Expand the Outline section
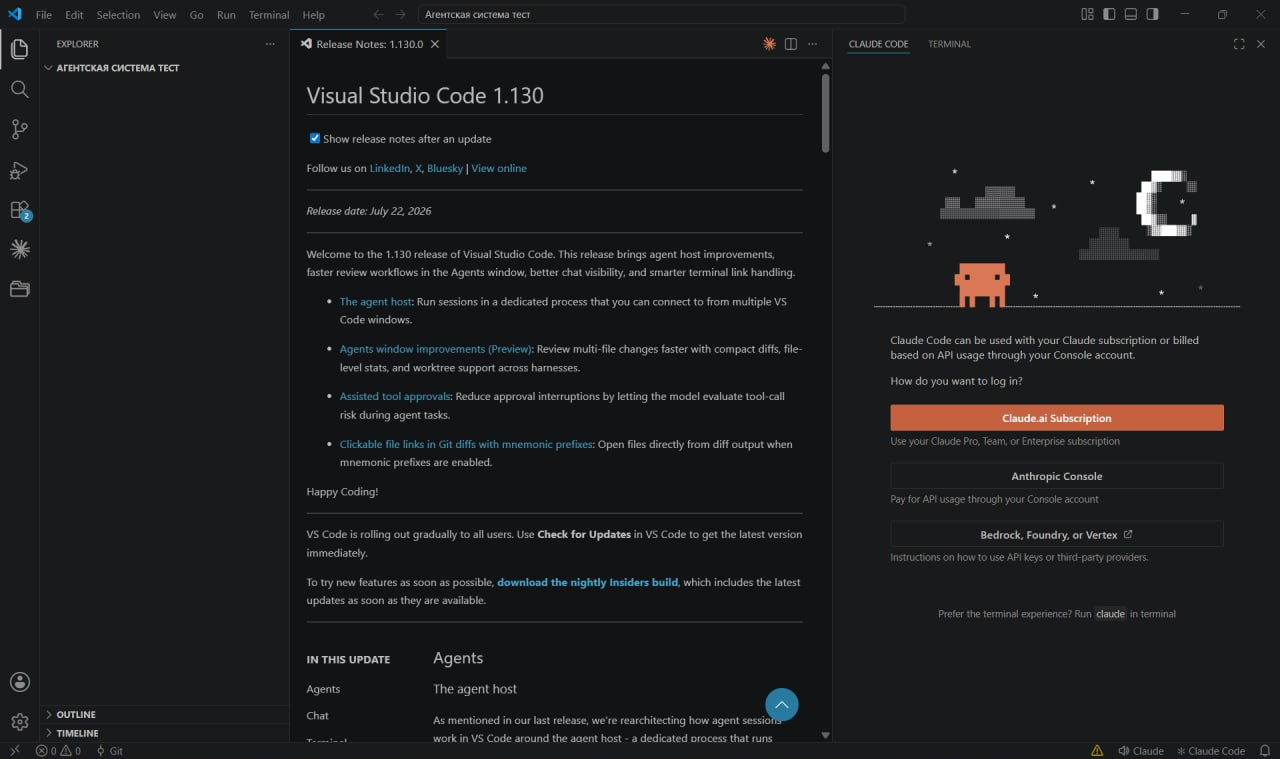 click(165, 715)
